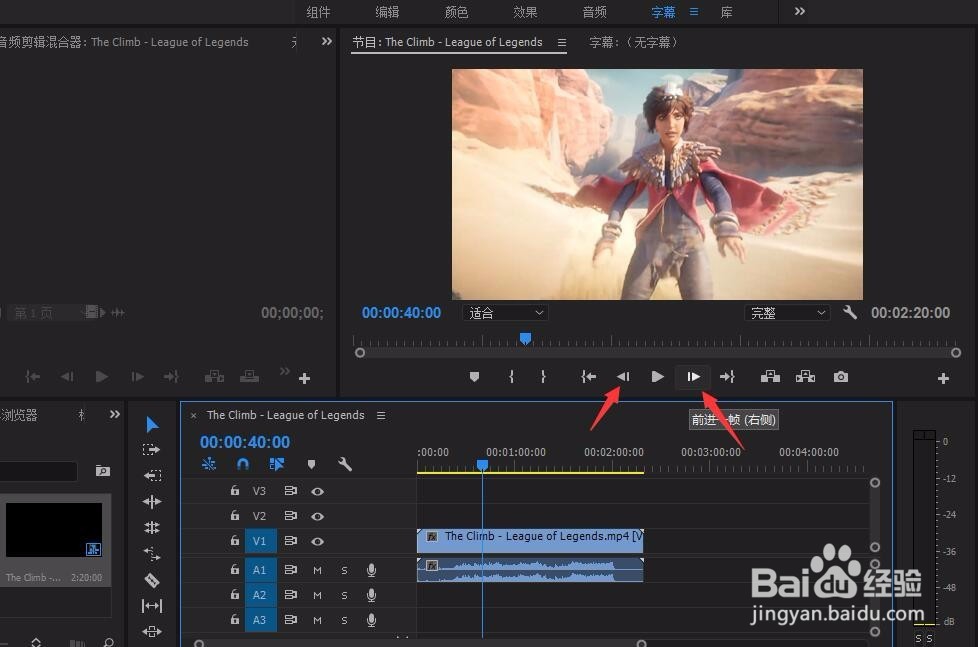The height and width of the screenshot is (647, 978).
Task: Open the playback resolution 完整 dropdown
Action: point(787,313)
